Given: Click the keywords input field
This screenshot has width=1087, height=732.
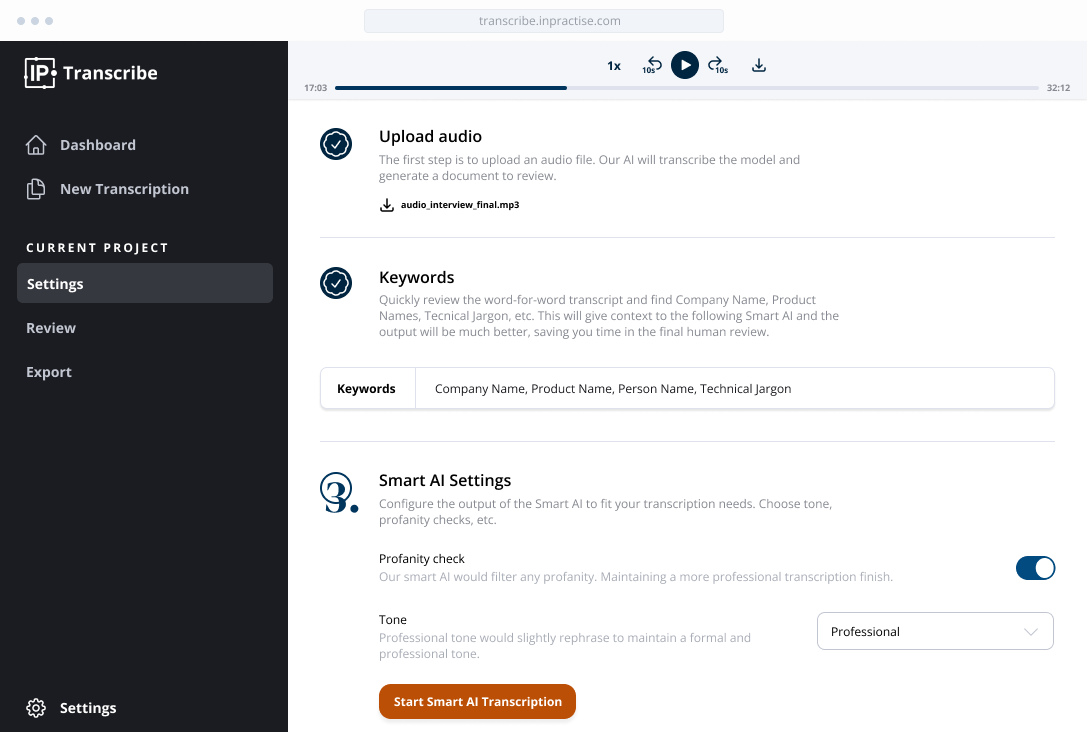Looking at the screenshot, I should click(x=735, y=388).
